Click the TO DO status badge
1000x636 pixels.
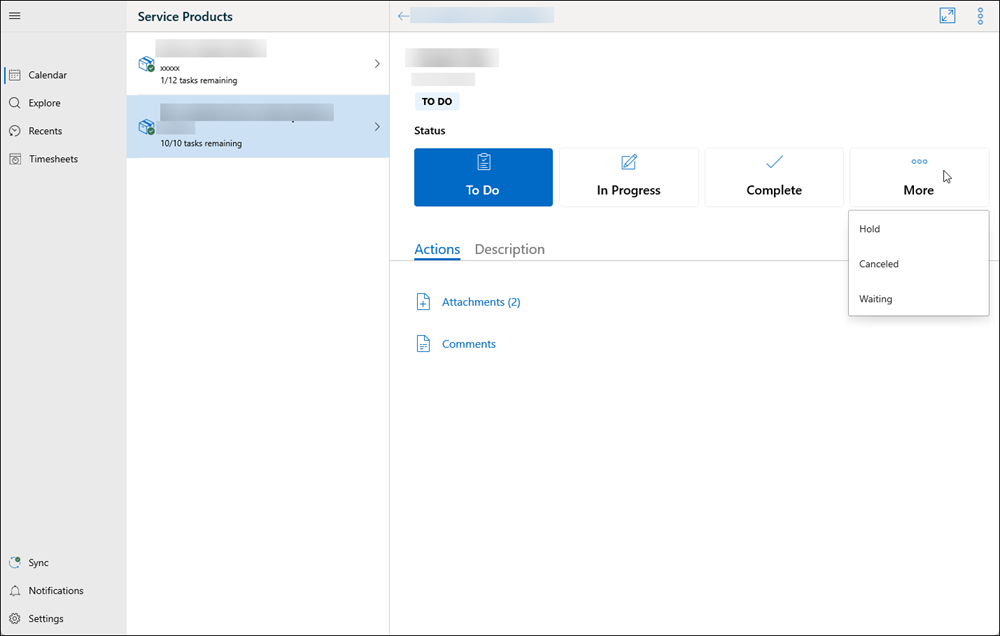point(437,101)
